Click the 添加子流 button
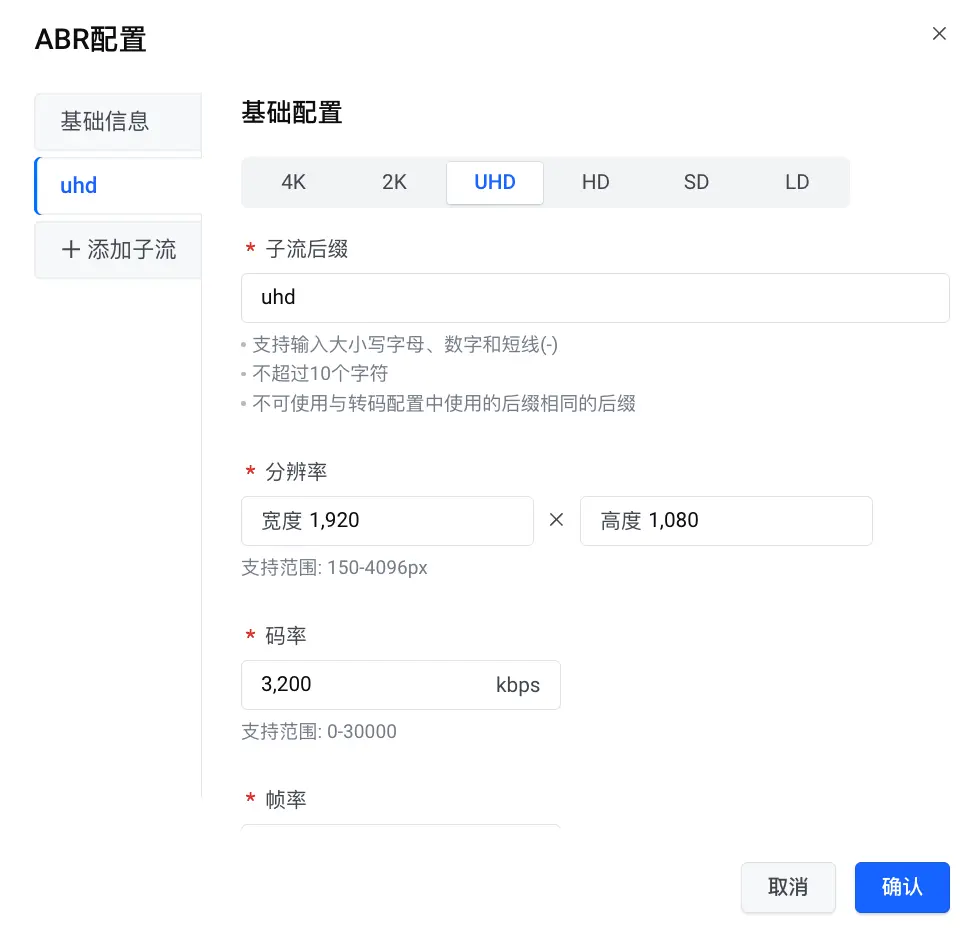 point(118,250)
